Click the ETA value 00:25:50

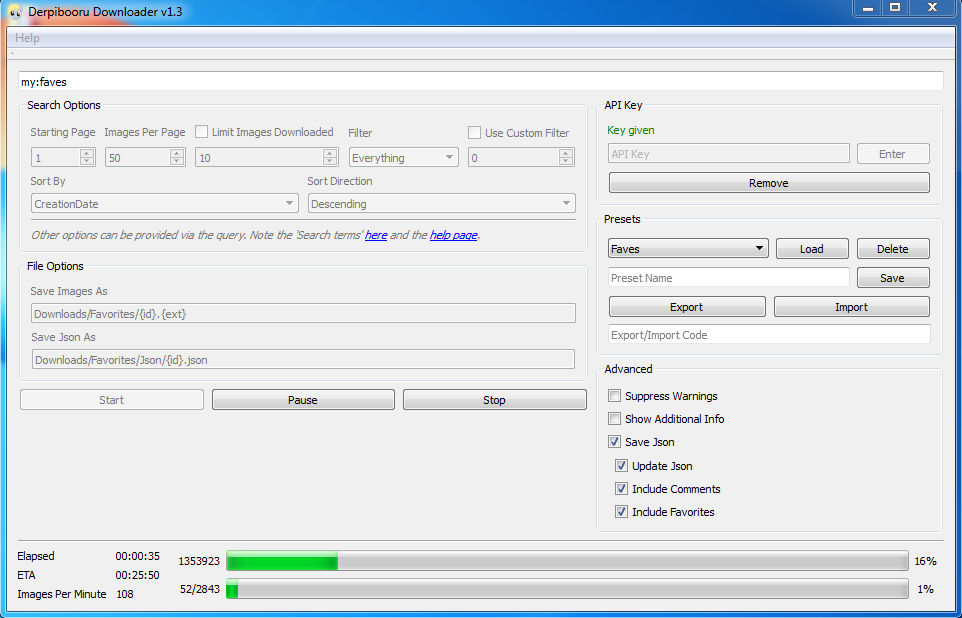137,575
